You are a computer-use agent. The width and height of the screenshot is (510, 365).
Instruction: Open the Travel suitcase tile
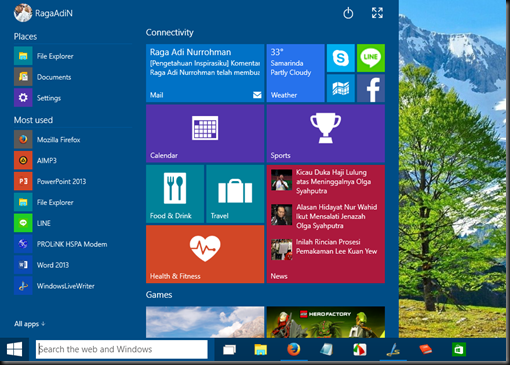click(x=235, y=194)
